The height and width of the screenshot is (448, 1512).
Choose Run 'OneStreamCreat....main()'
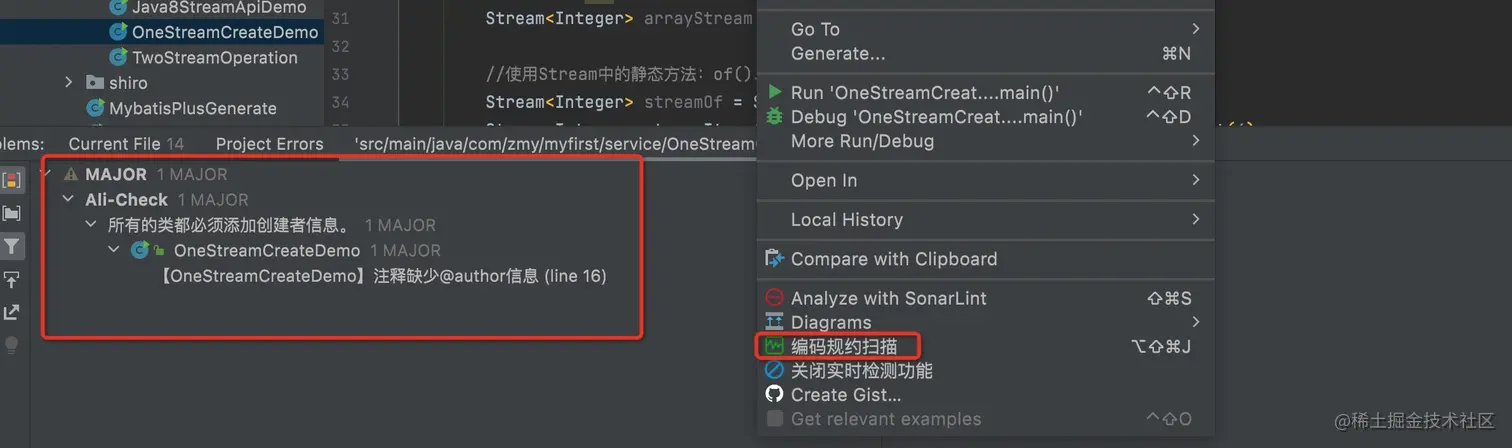[x=985, y=92]
